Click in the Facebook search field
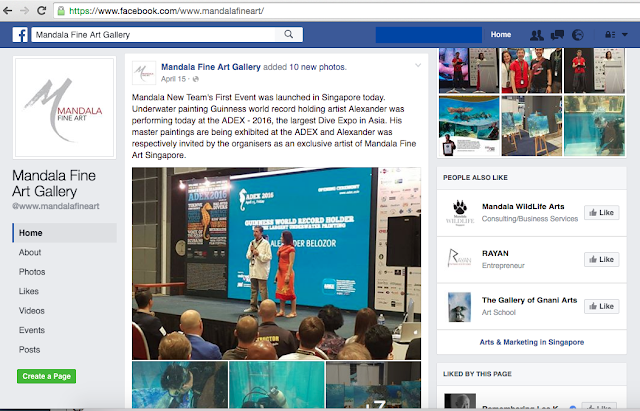Image resolution: width=640 pixels, height=411 pixels. [x=155, y=35]
